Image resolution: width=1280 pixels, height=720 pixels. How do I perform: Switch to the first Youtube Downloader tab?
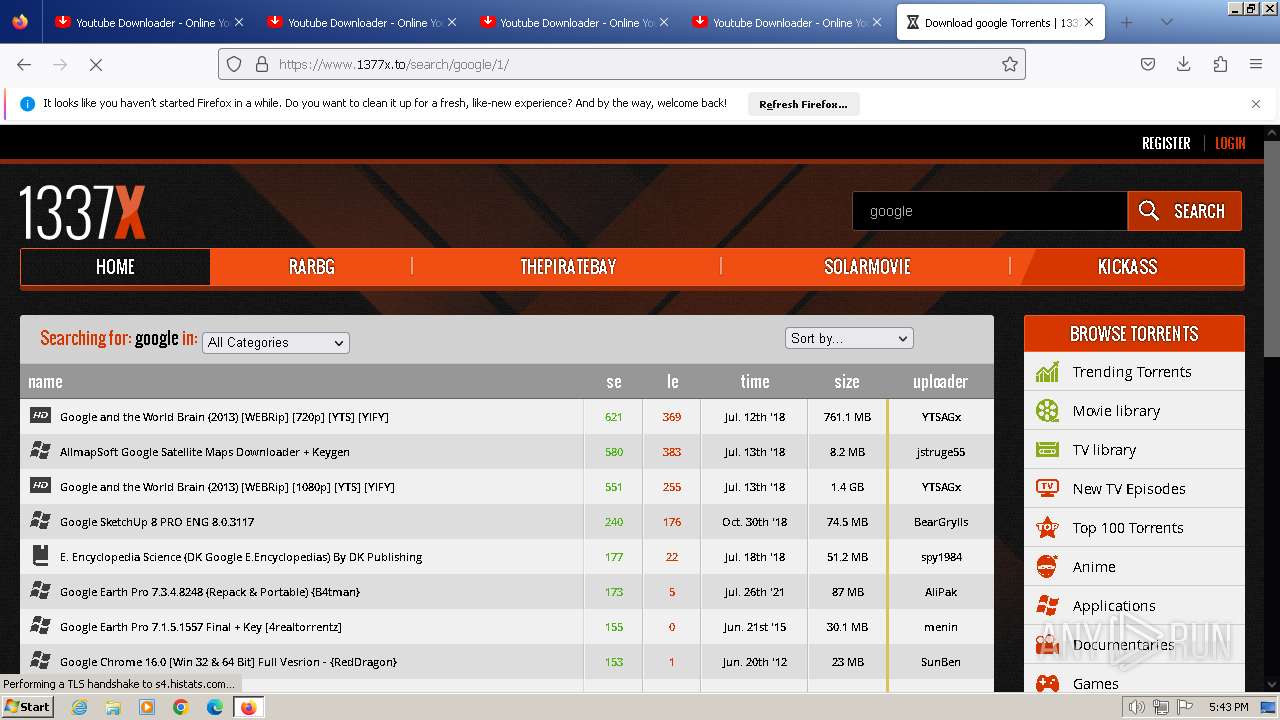pos(150,22)
